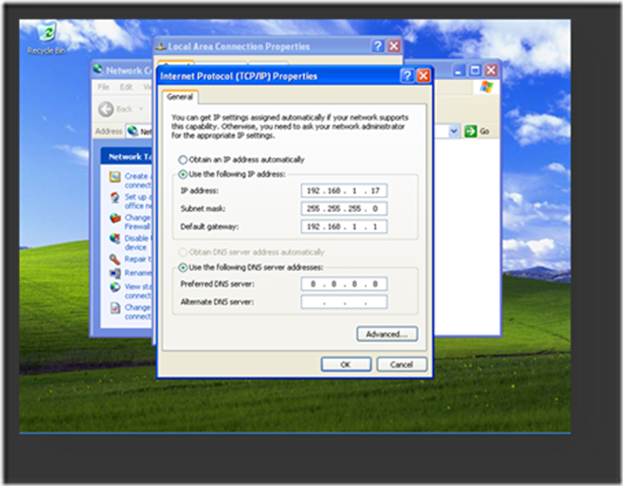Switch to the General tab in TCP/IP Properties
This screenshot has width=623, height=486.
[x=180, y=97]
